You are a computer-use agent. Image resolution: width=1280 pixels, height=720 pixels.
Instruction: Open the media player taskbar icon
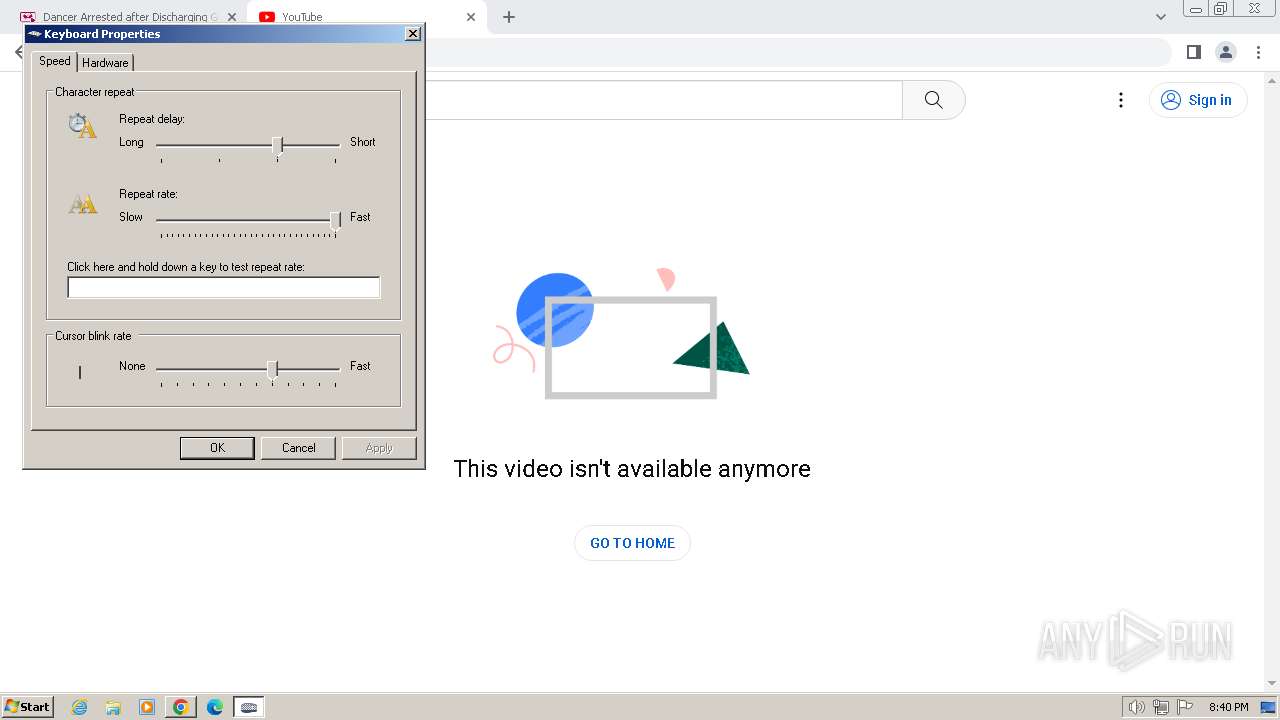[147, 707]
